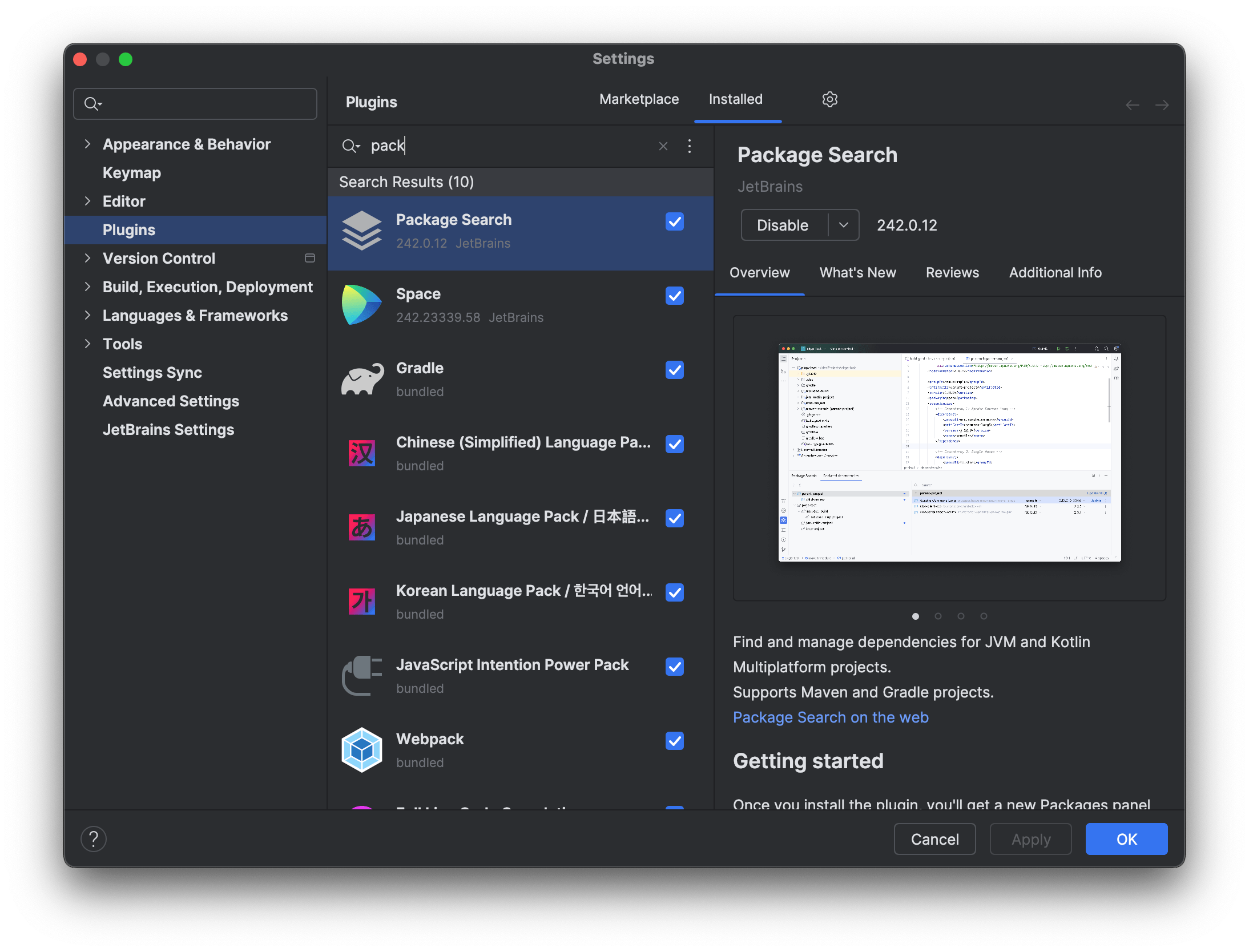Open the Package Search on the web link

click(830, 717)
